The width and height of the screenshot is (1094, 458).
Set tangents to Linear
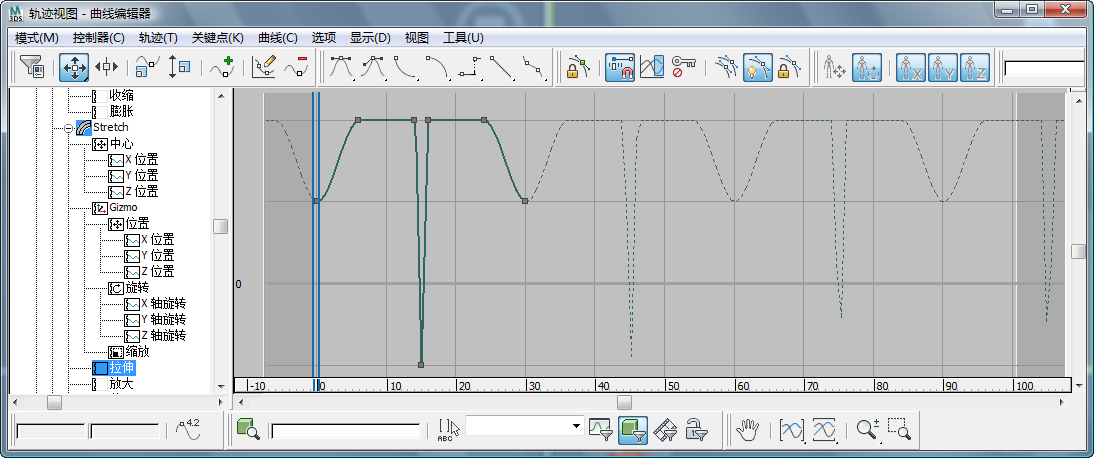pos(502,68)
